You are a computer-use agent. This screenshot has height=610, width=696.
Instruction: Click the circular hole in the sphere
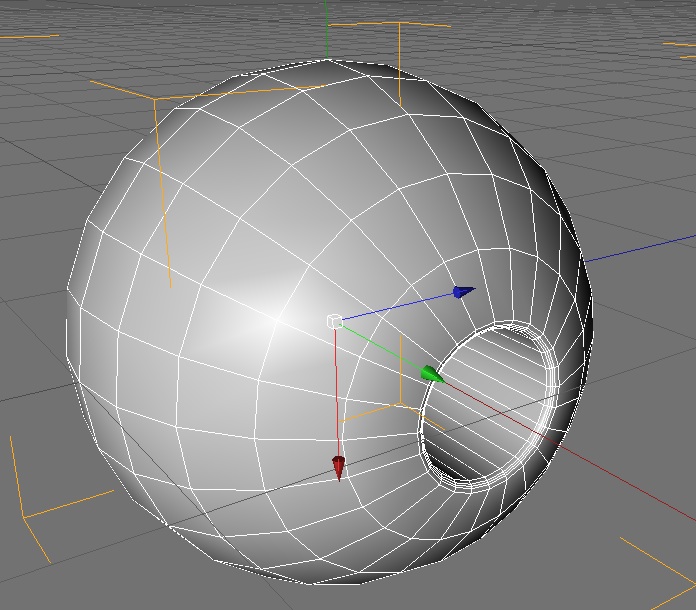(487, 408)
